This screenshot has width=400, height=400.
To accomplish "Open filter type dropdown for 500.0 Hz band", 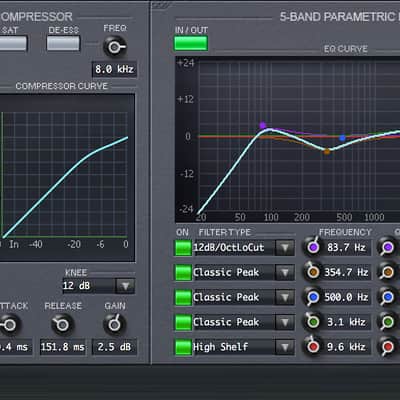I will [x=285, y=297].
